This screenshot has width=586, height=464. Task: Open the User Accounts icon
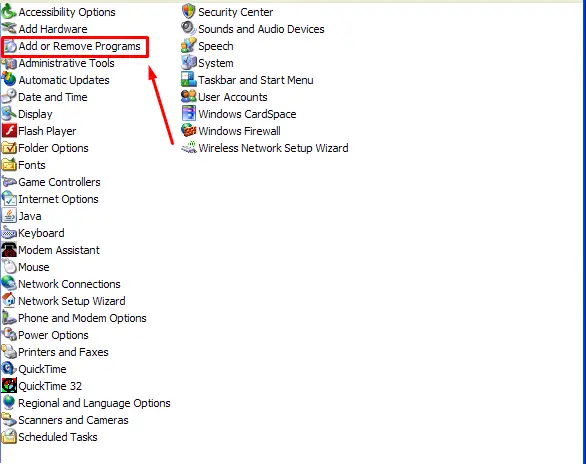tap(189, 97)
